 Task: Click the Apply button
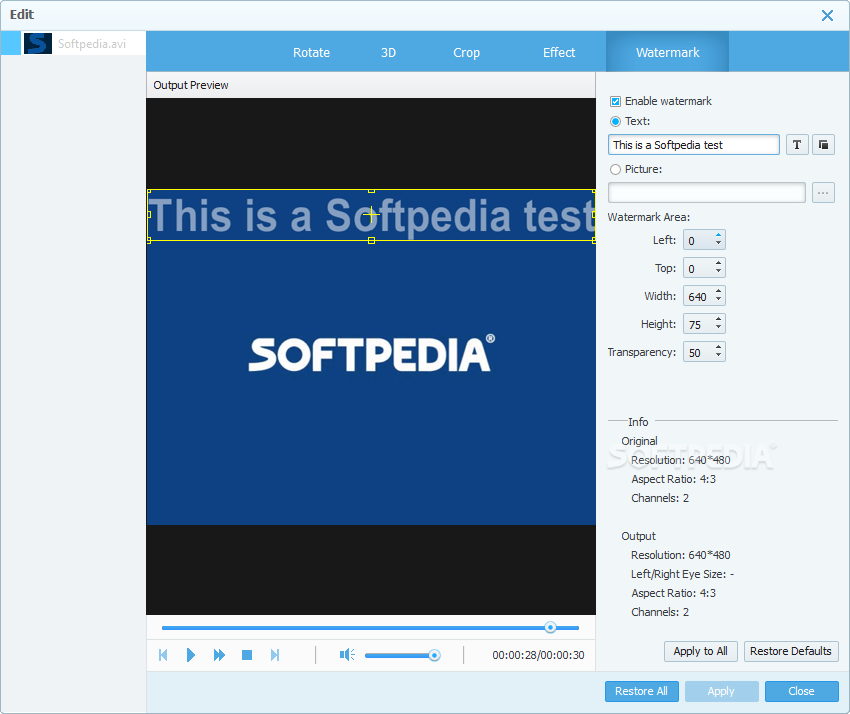[x=721, y=691]
